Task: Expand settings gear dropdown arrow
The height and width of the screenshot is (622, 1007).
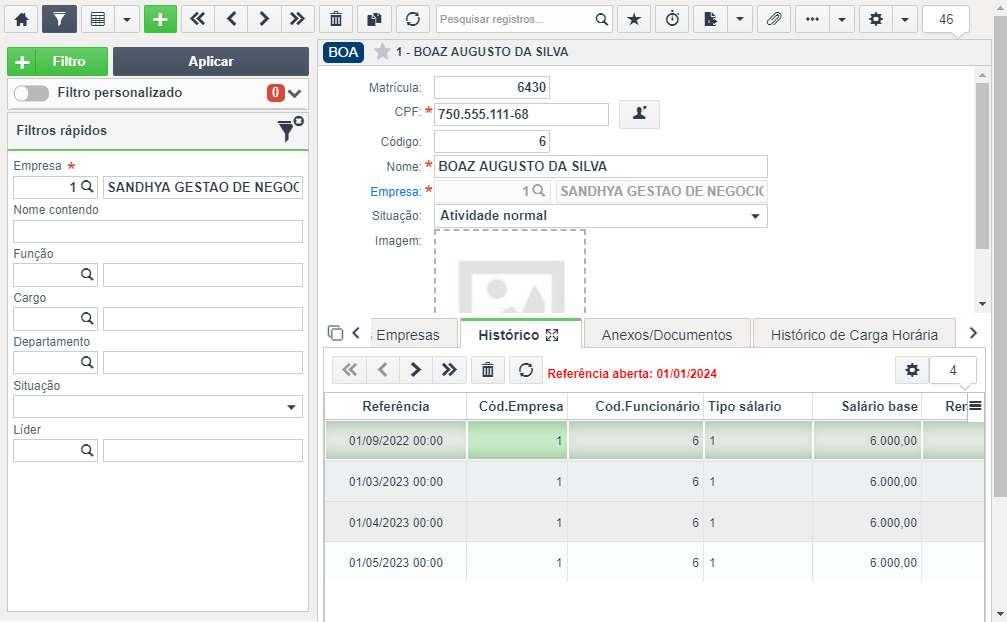Action: coord(905,19)
